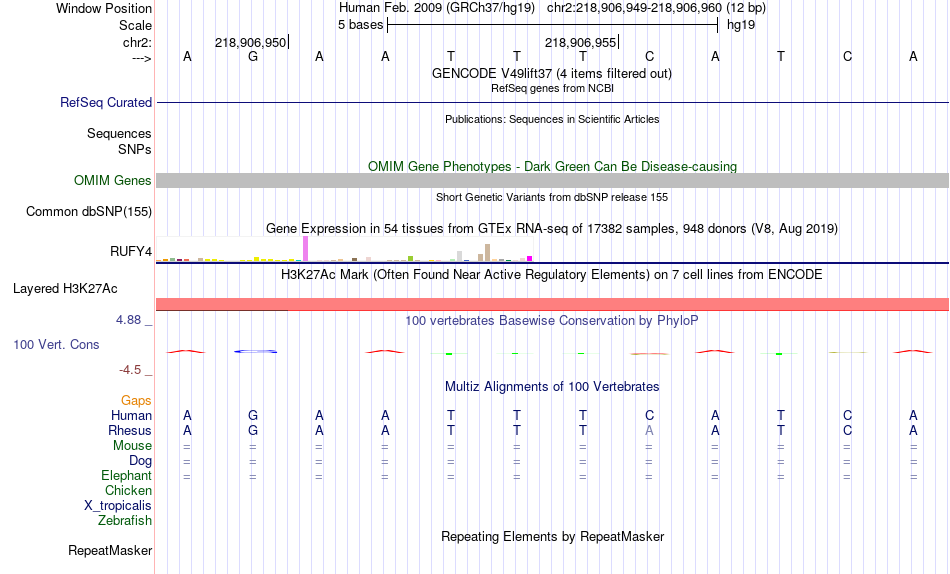This screenshot has width=950, height=574.
Task: Click the red Layered H3K27Ac signal bar
Action: click(553, 304)
